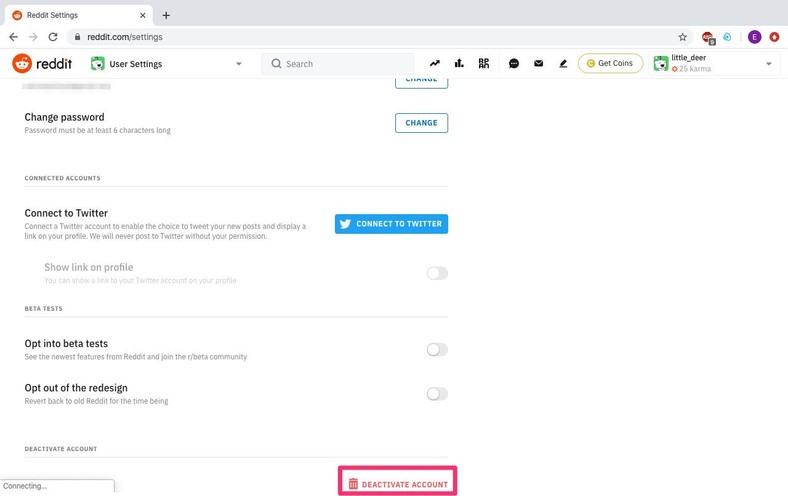Open the Reddit Public Access Network icon

(483, 63)
